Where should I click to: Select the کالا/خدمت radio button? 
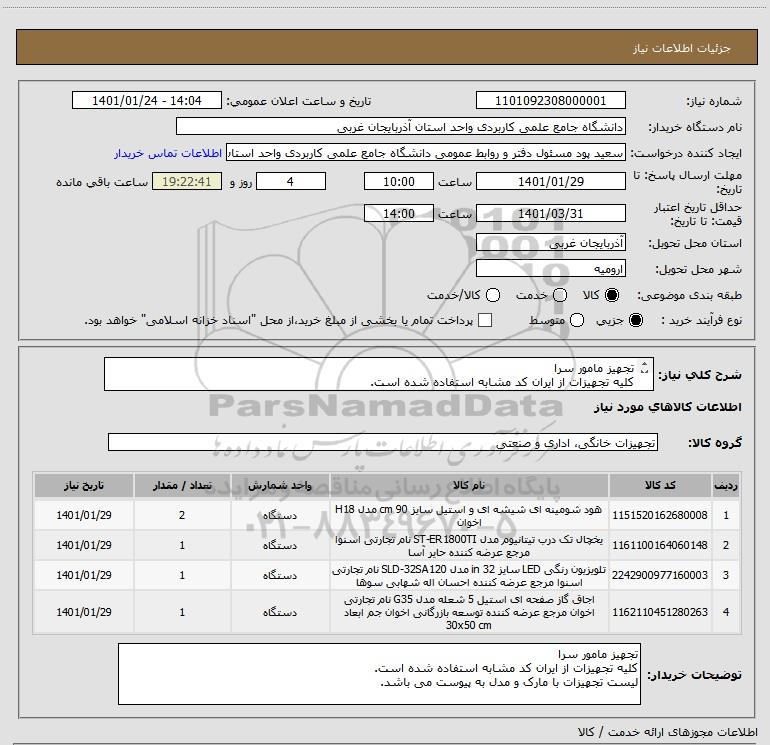(x=493, y=295)
